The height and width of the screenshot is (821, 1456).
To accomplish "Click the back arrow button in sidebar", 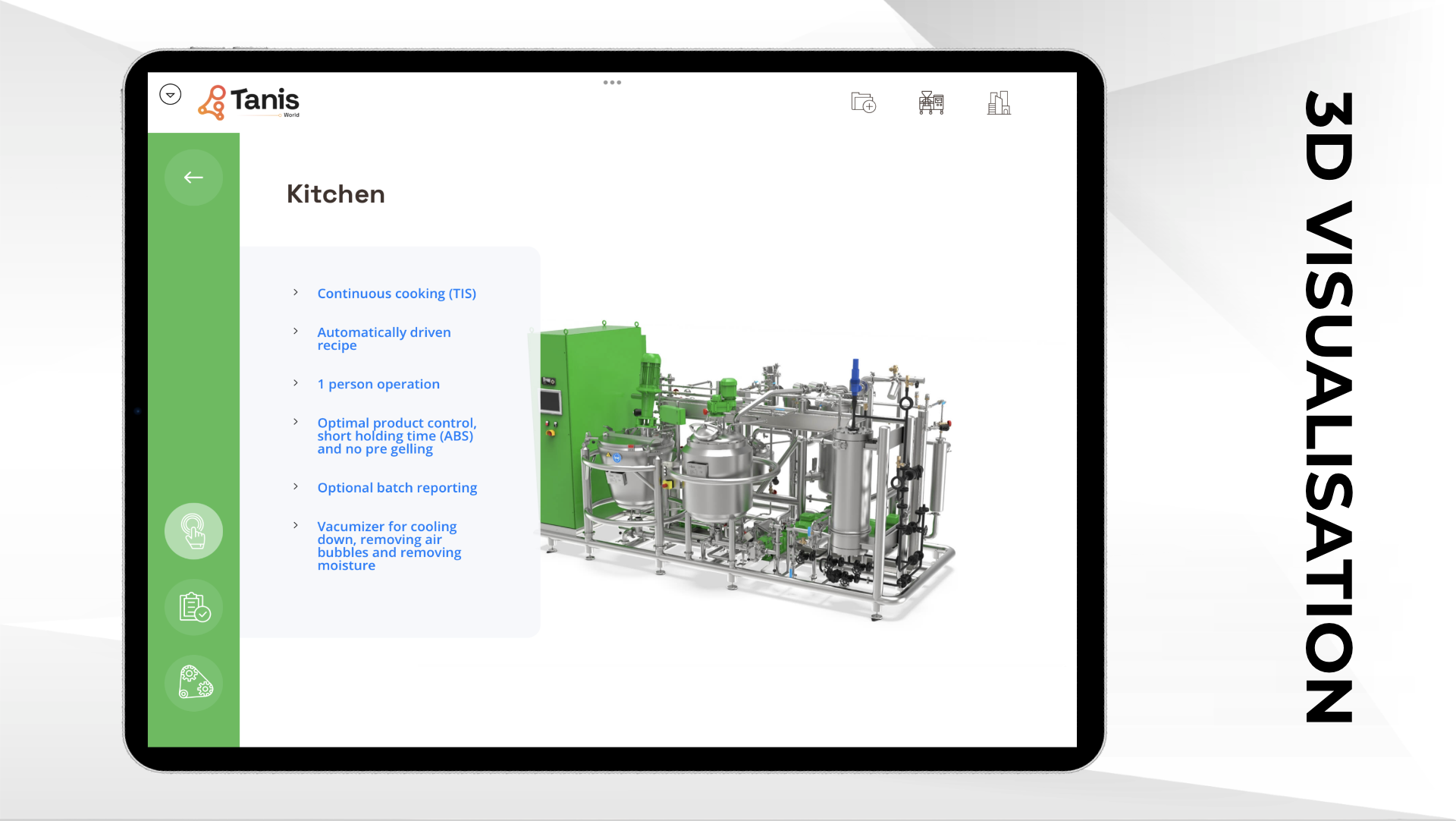I will coord(193,178).
